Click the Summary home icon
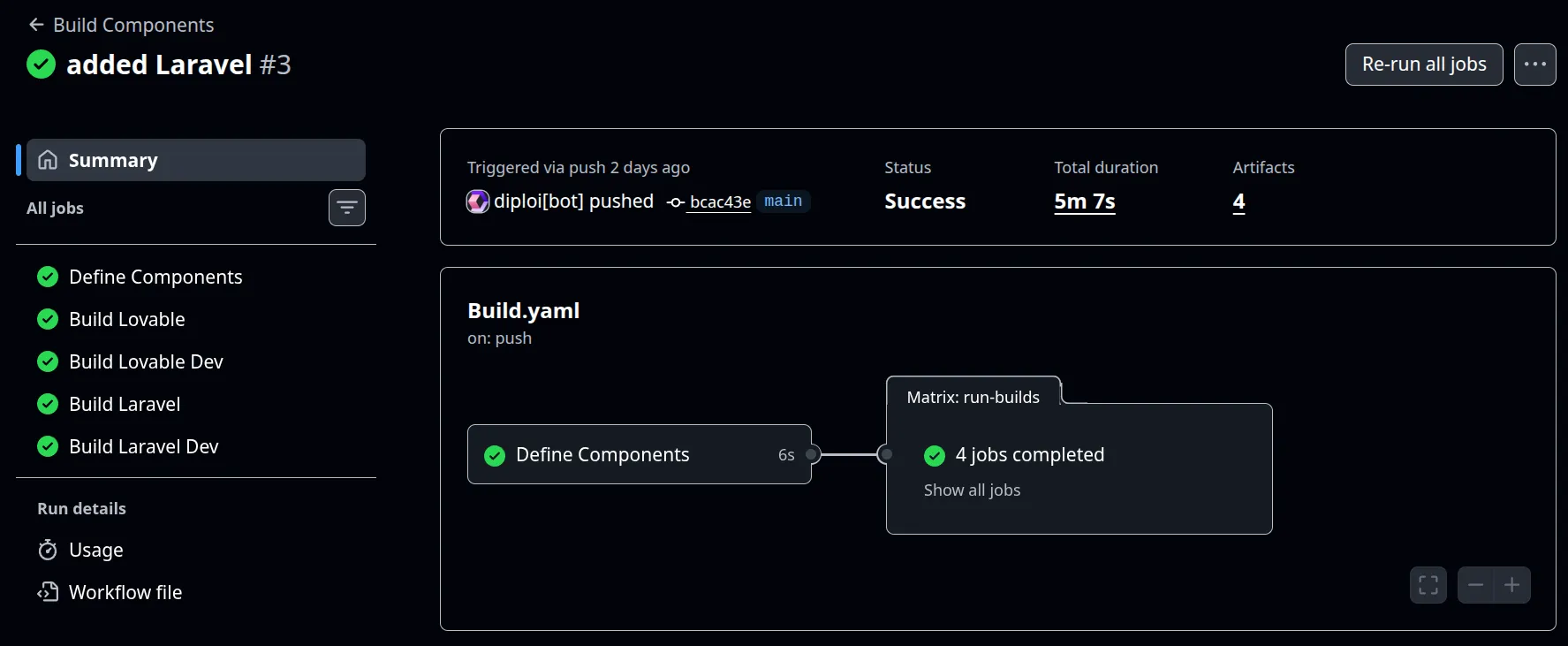1568x646 pixels. click(x=48, y=160)
